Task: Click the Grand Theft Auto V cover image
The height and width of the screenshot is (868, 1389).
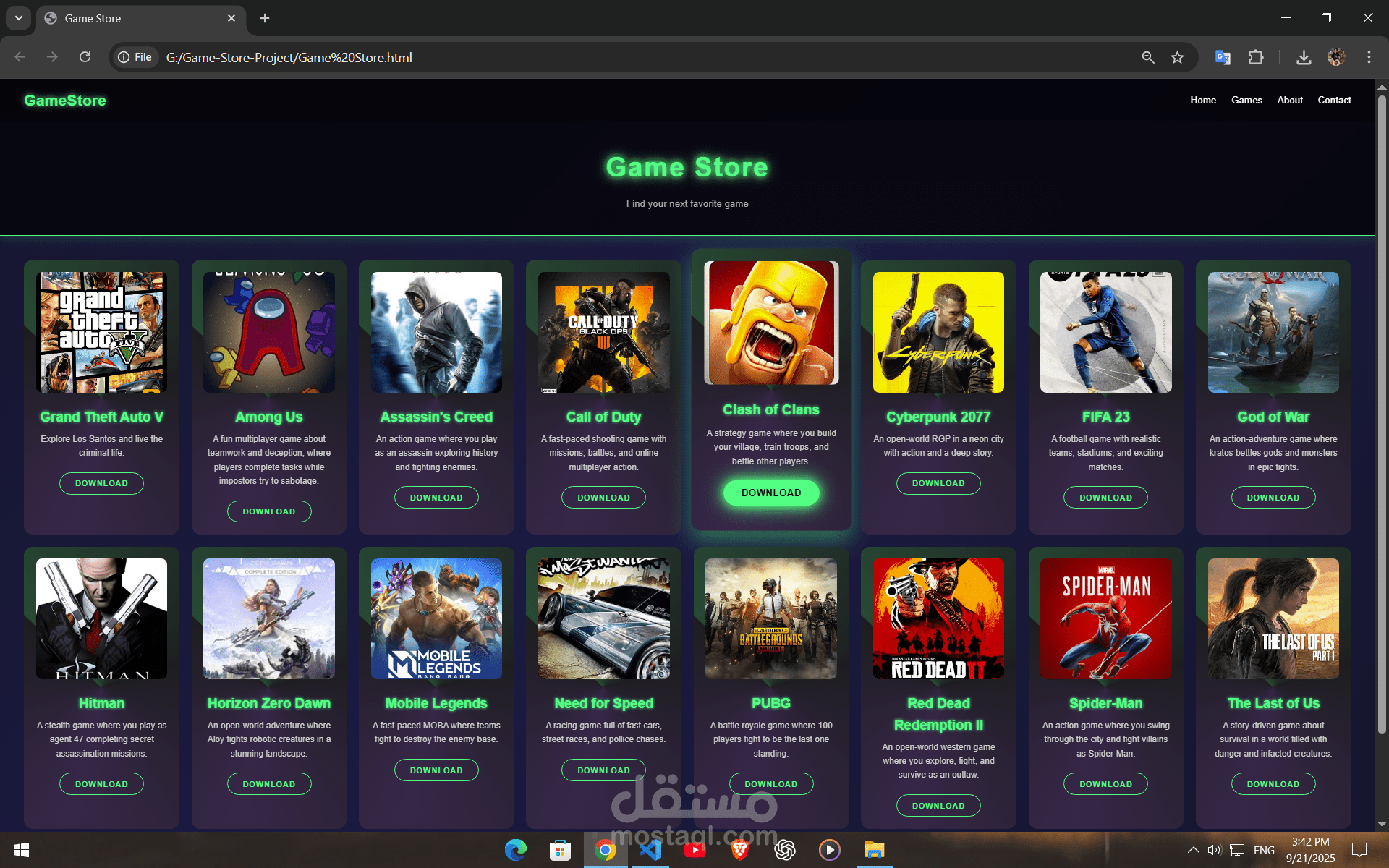Action: pyautogui.click(x=101, y=332)
